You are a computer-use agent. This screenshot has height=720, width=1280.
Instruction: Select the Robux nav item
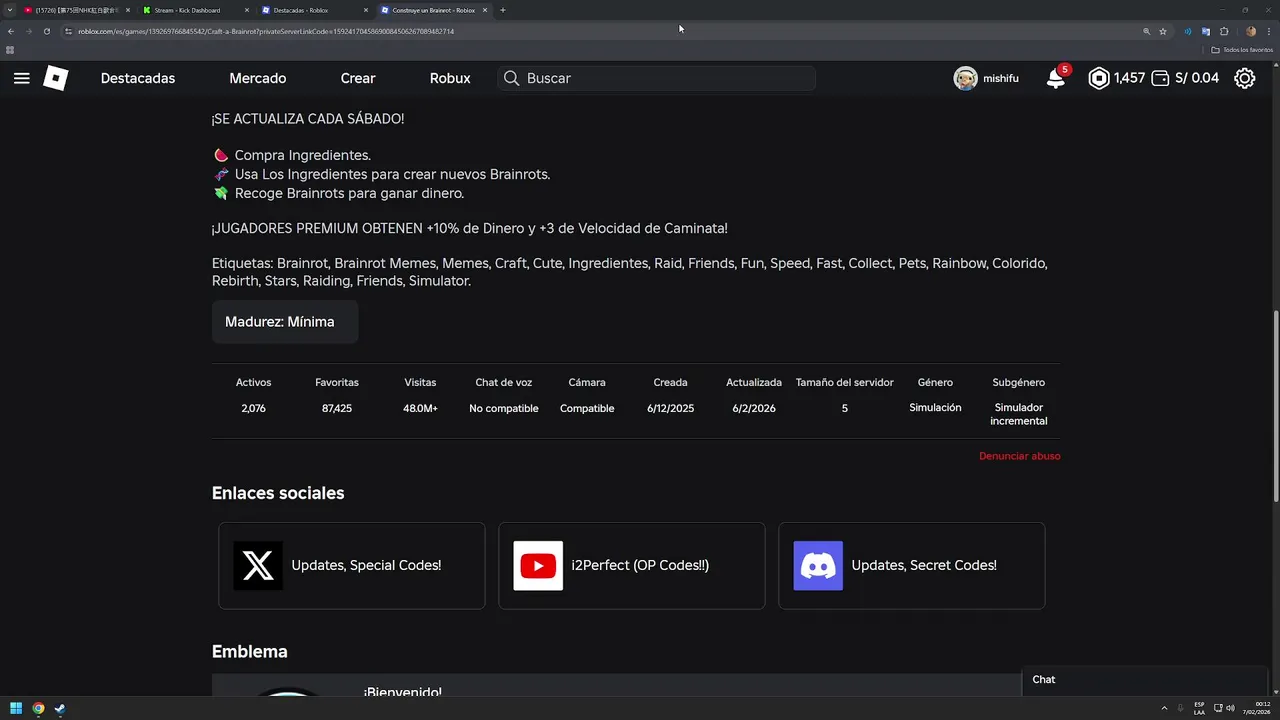tap(450, 78)
